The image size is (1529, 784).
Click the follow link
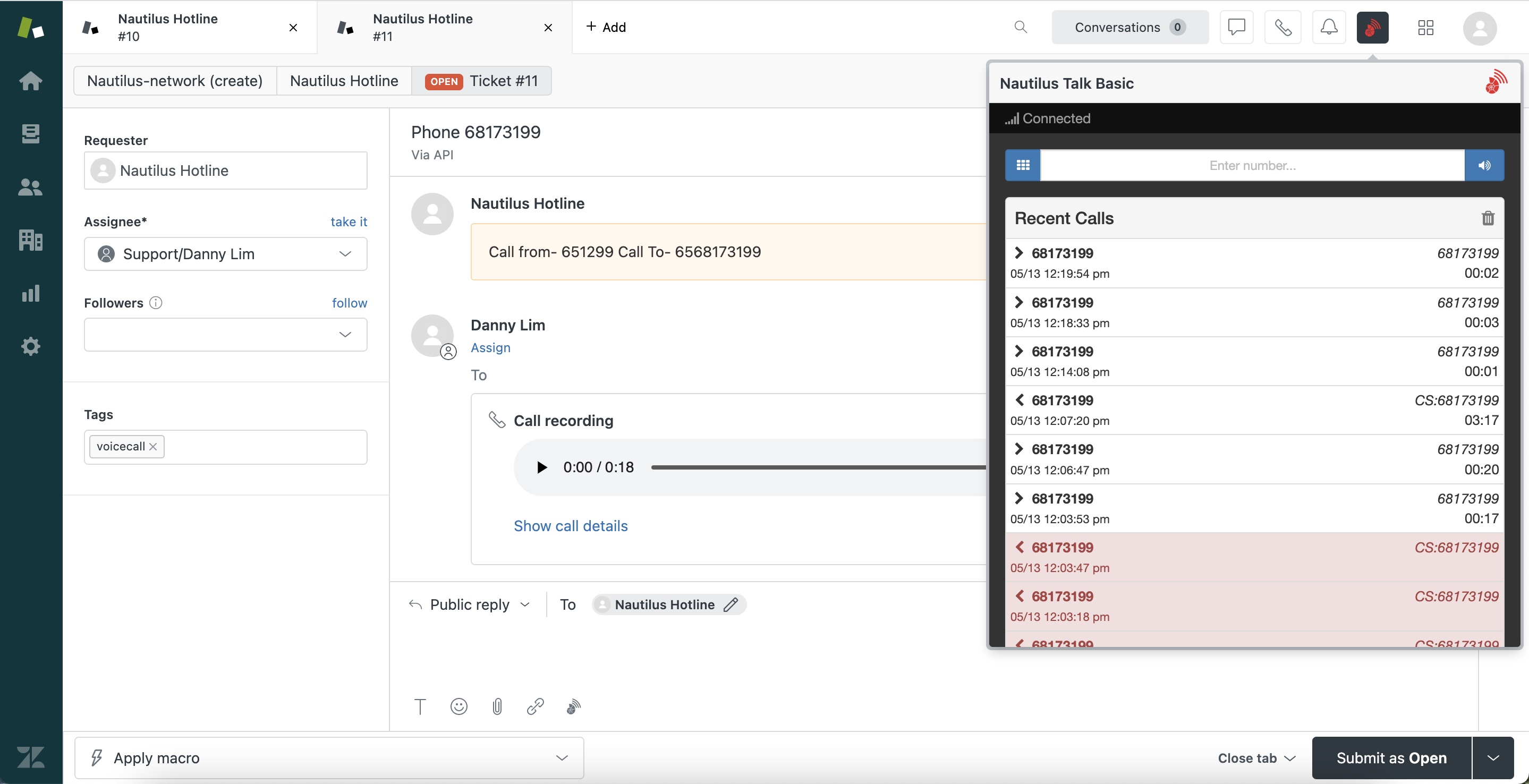pos(350,303)
